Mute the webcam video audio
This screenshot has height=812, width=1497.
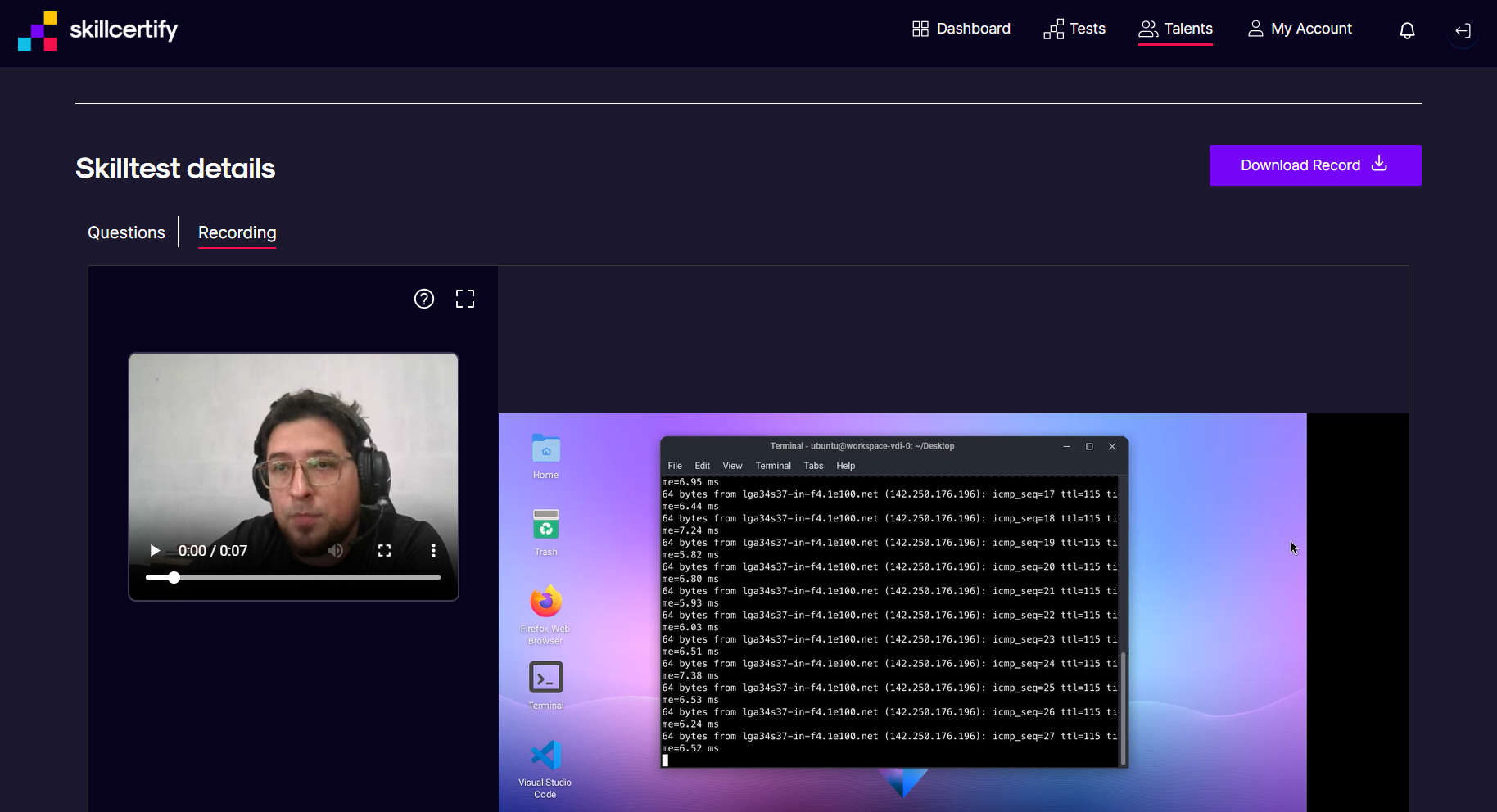(x=335, y=551)
